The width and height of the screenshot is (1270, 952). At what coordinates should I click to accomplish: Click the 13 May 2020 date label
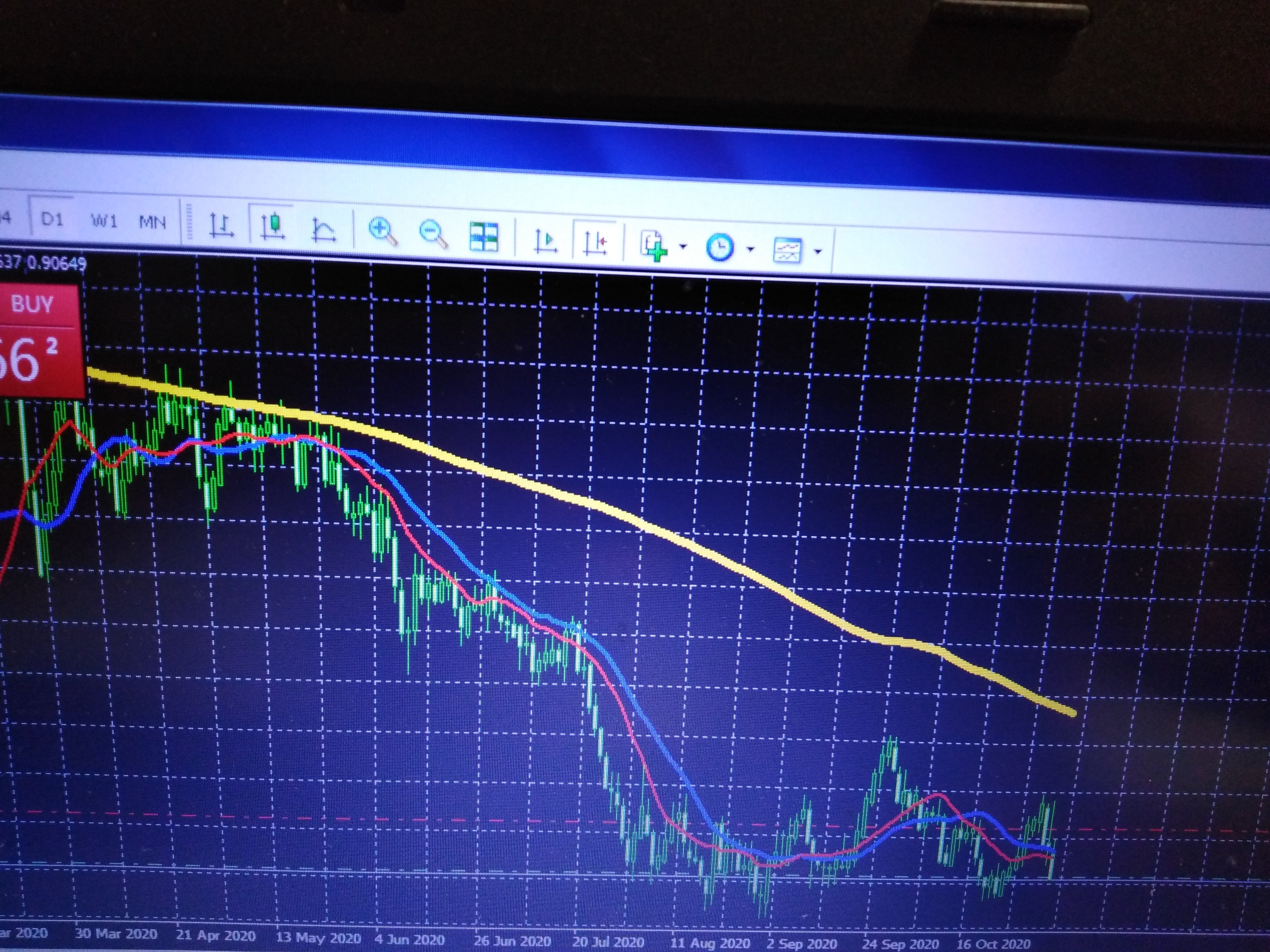pos(318,938)
